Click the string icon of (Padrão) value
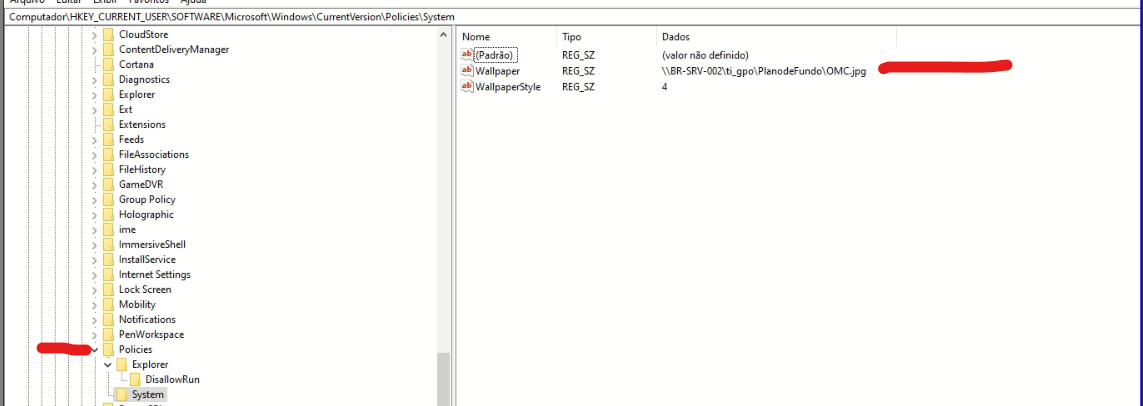The height and width of the screenshot is (406, 1143). [x=467, y=55]
